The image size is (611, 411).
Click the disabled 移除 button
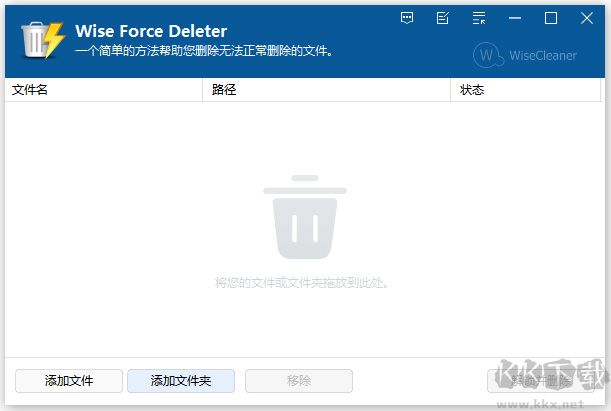(299, 381)
